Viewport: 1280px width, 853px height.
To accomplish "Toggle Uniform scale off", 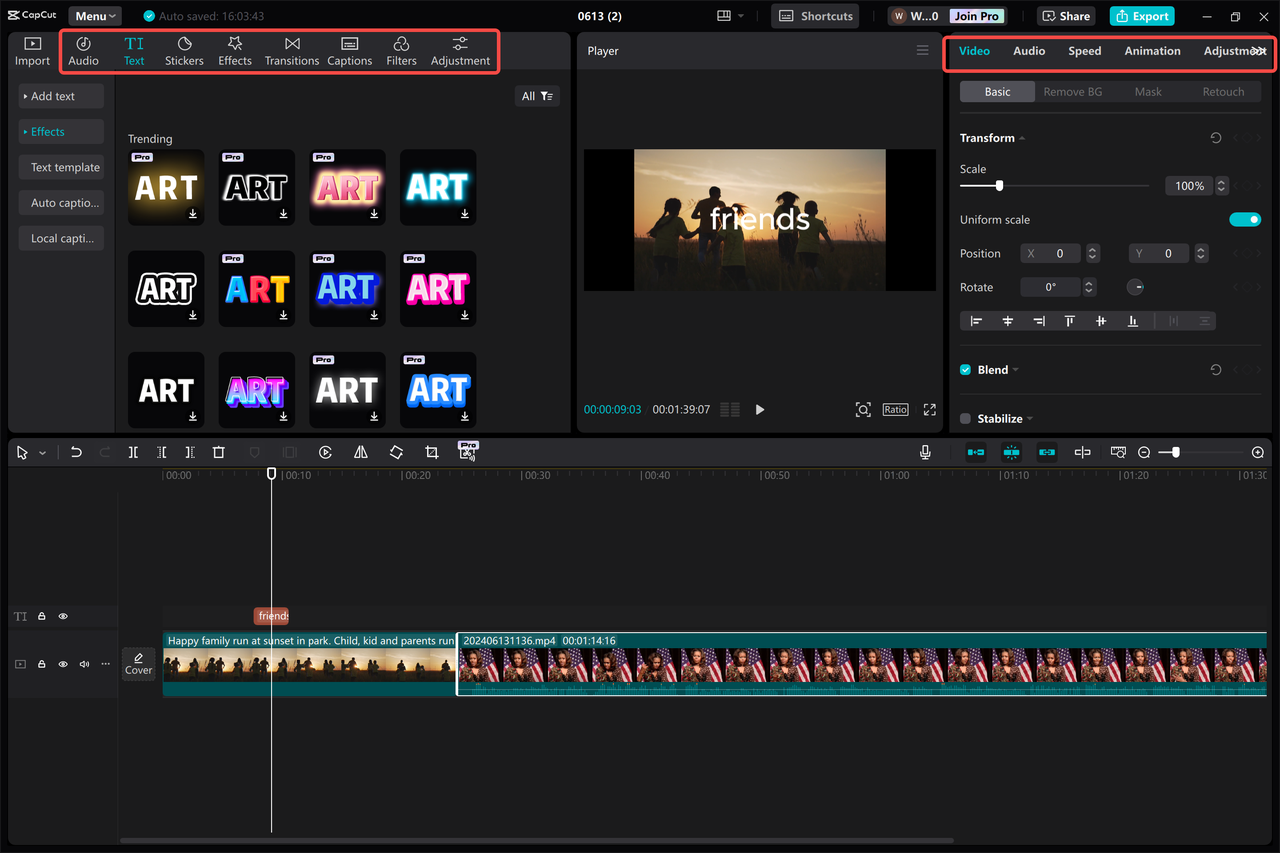I will (1245, 219).
